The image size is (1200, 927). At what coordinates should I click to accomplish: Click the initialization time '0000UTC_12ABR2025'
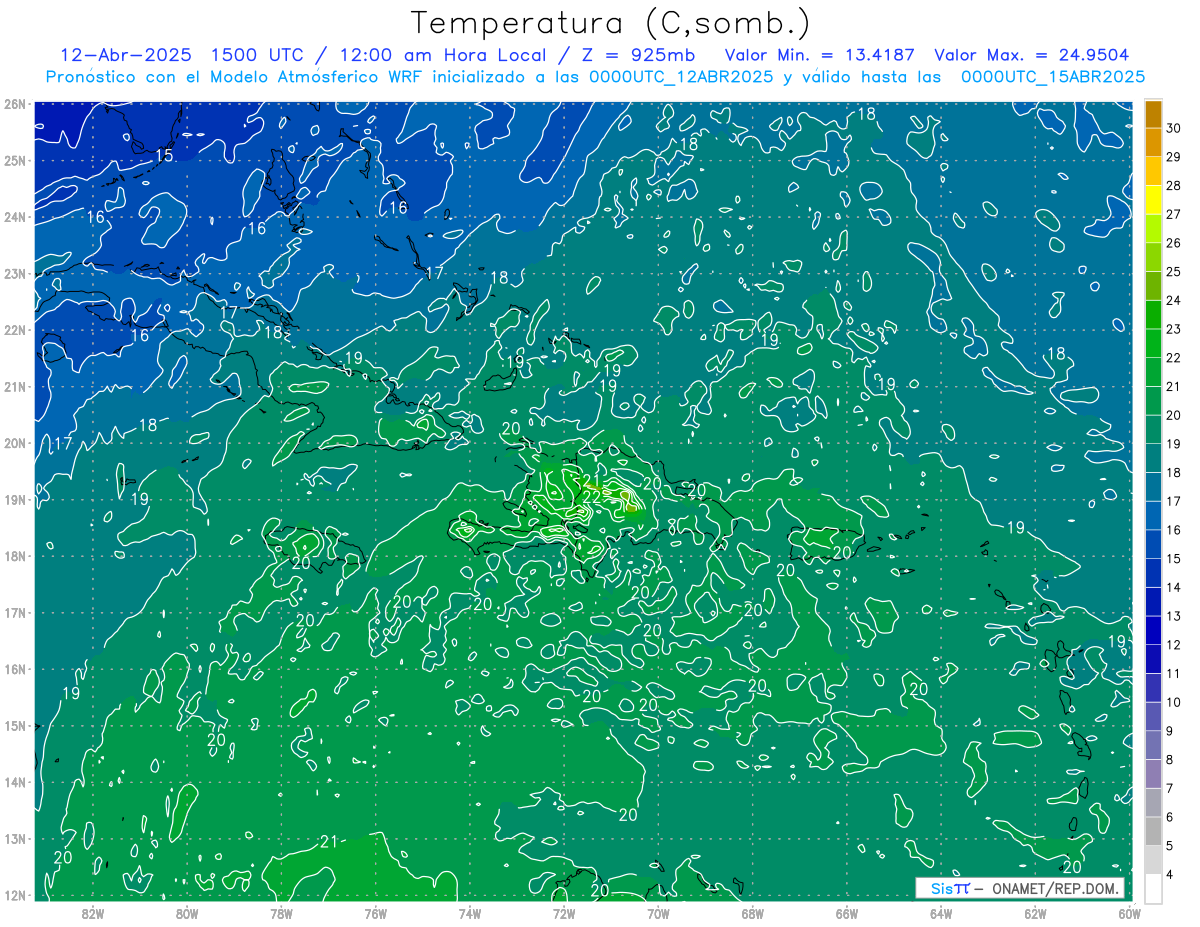point(682,77)
